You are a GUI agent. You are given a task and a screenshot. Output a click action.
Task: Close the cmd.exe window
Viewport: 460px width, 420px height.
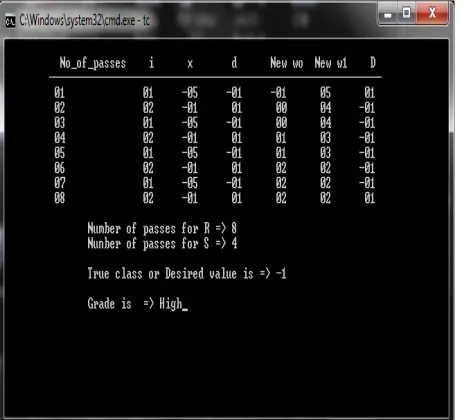point(432,14)
